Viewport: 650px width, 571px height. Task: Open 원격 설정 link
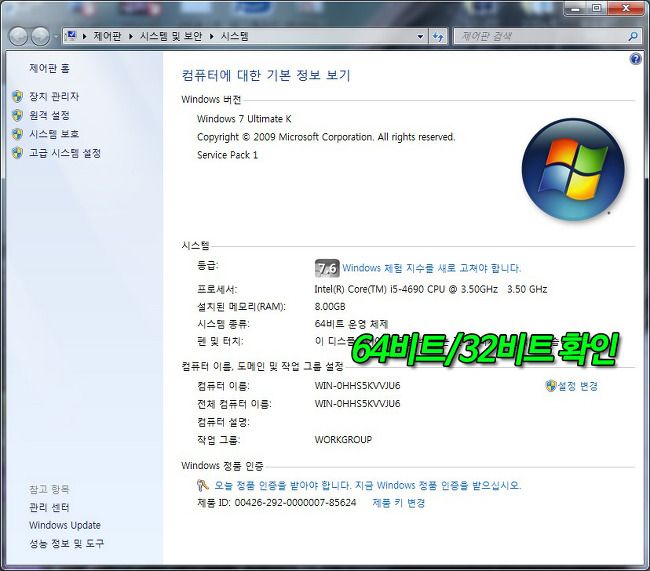tap(49, 115)
